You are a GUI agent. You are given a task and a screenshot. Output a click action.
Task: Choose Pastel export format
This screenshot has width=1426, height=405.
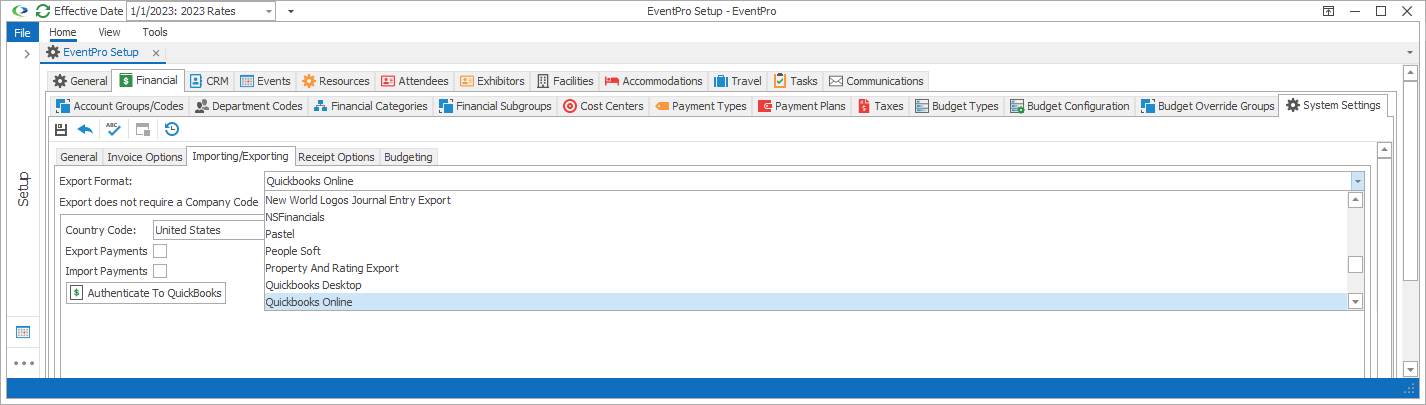(806, 234)
